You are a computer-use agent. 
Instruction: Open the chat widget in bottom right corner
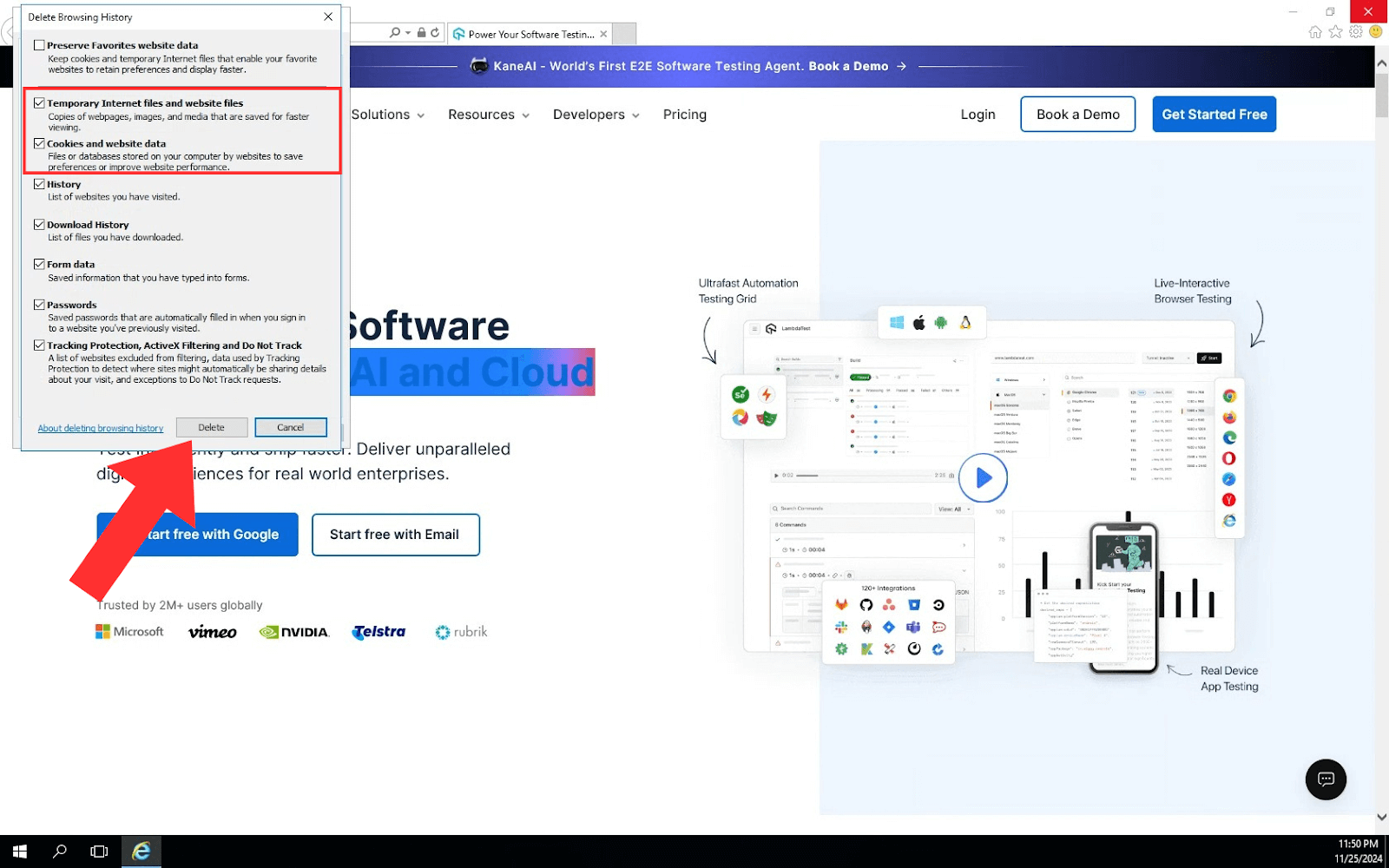click(1326, 779)
